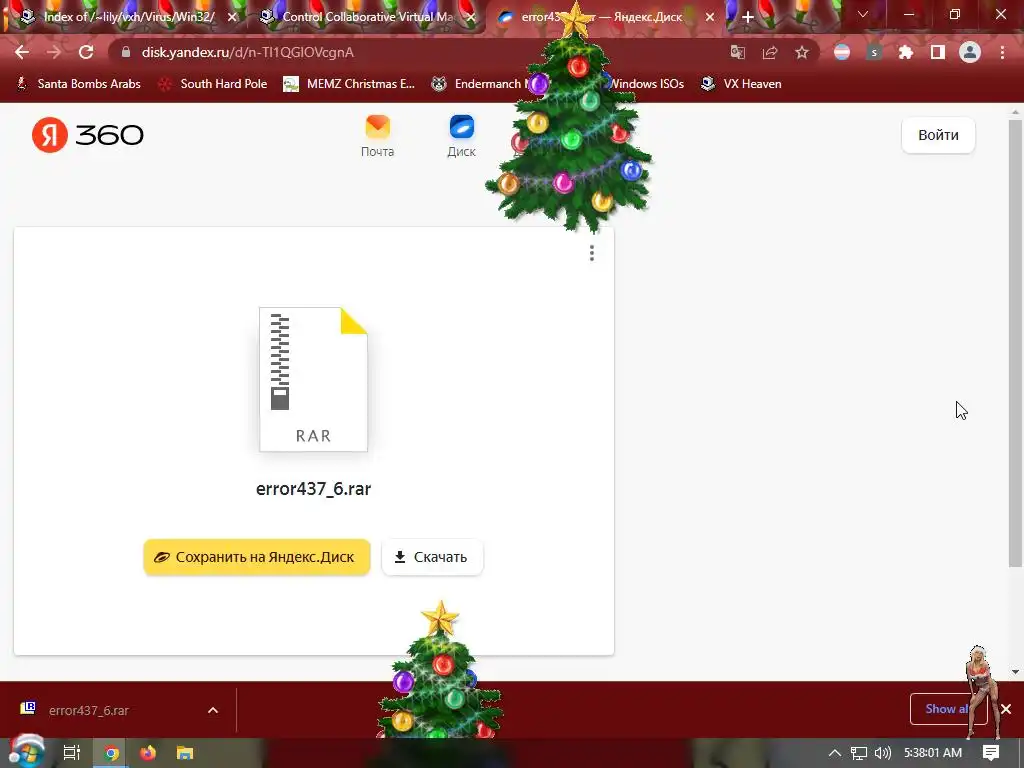This screenshot has height=768, width=1024.
Task: Close the Яндекс.Диск tab
Action: [710, 17]
